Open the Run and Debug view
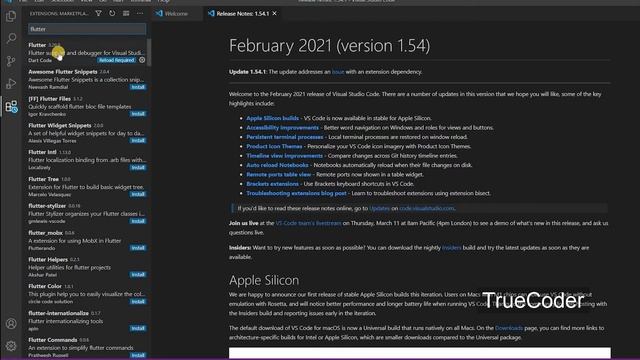640x360 pixels. click(11, 84)
